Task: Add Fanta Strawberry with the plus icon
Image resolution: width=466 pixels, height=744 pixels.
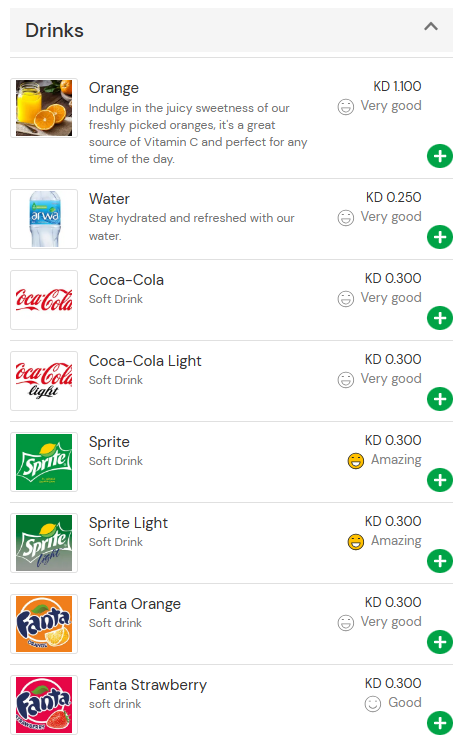Action: 439,723
